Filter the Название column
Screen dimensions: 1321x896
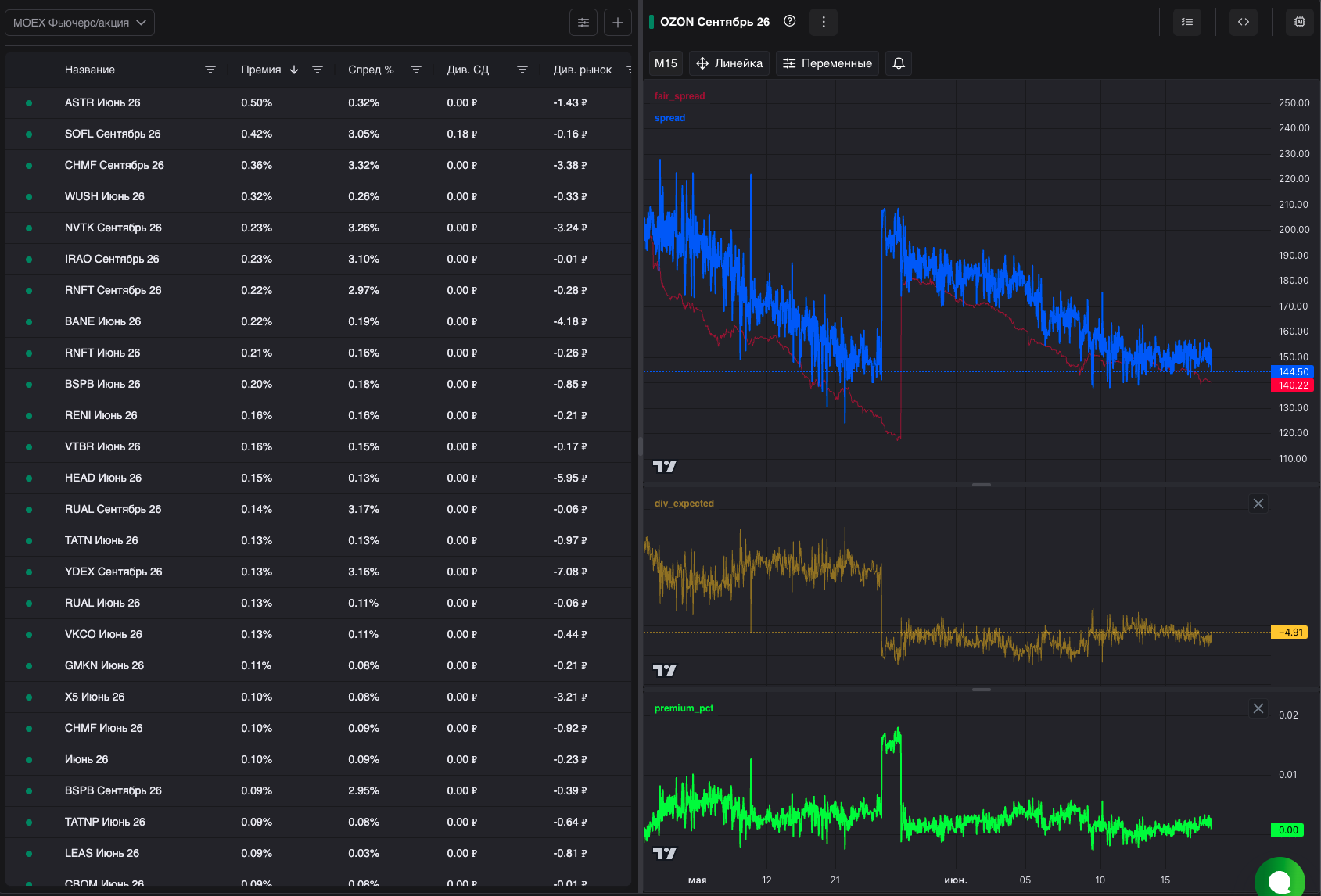click(210, 70)
